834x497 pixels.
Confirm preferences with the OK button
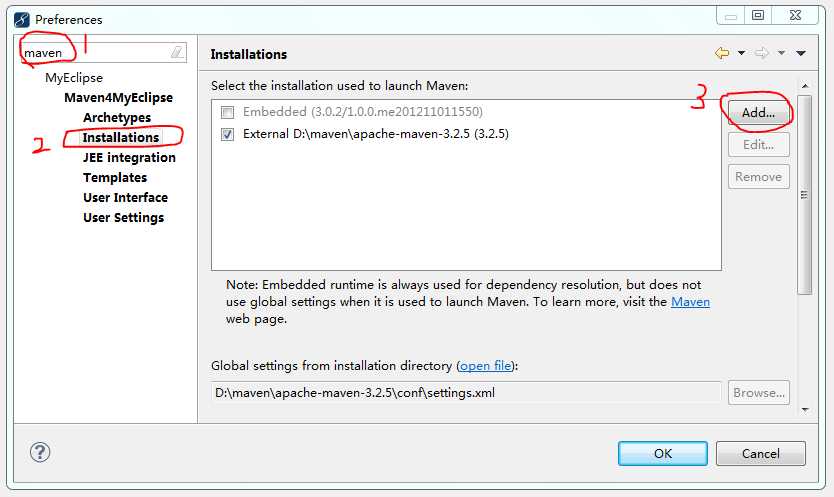663,453
